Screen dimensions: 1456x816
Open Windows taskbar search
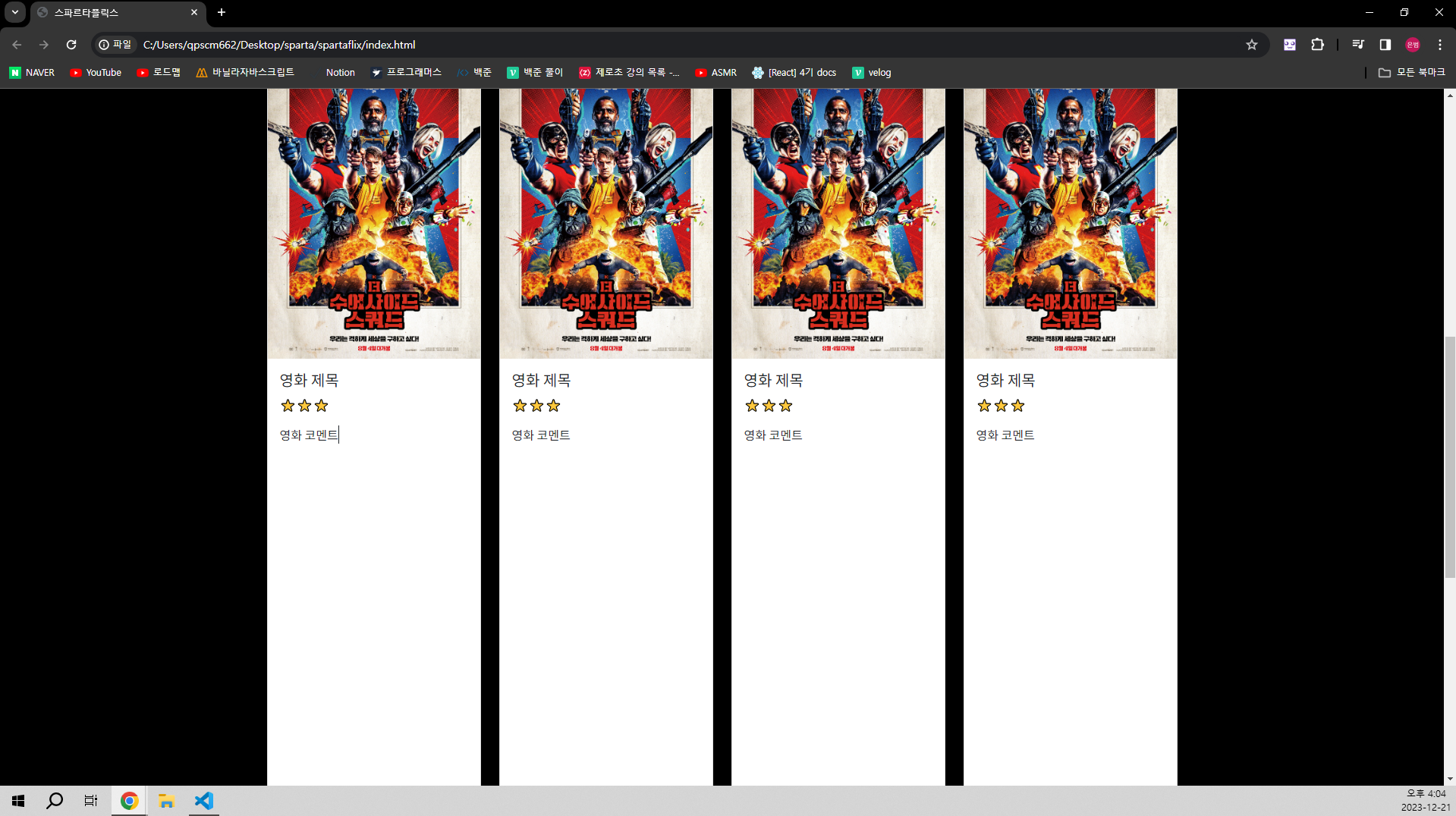coord(55,801)
